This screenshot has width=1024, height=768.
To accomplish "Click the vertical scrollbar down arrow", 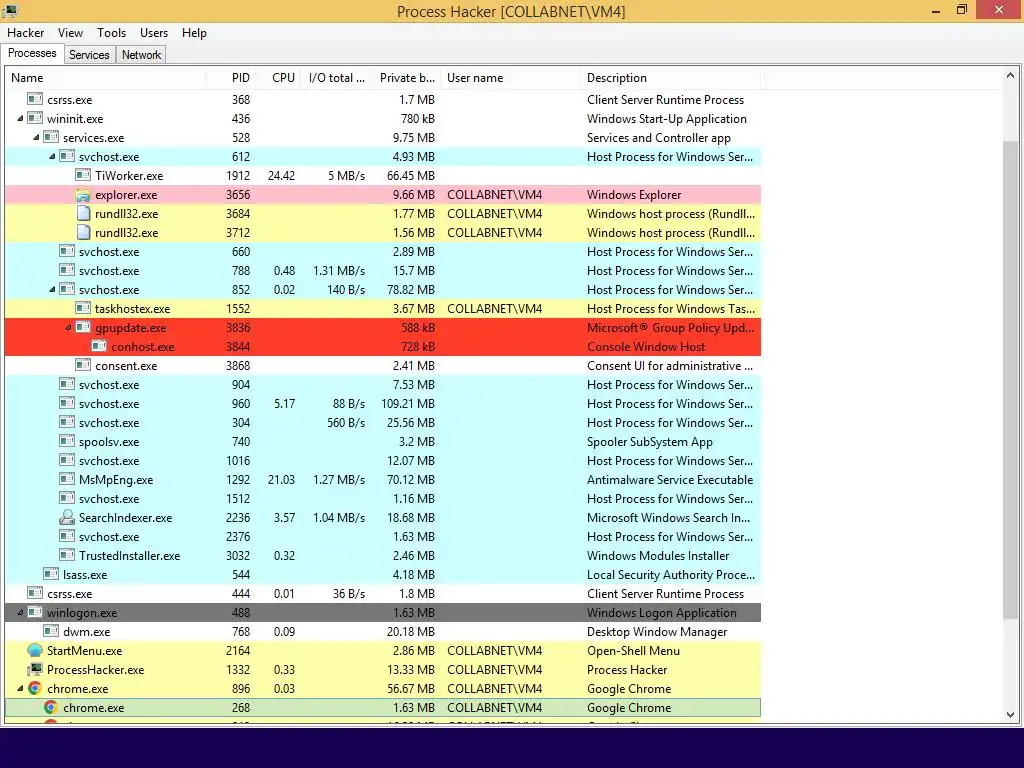I will 1010,714.
